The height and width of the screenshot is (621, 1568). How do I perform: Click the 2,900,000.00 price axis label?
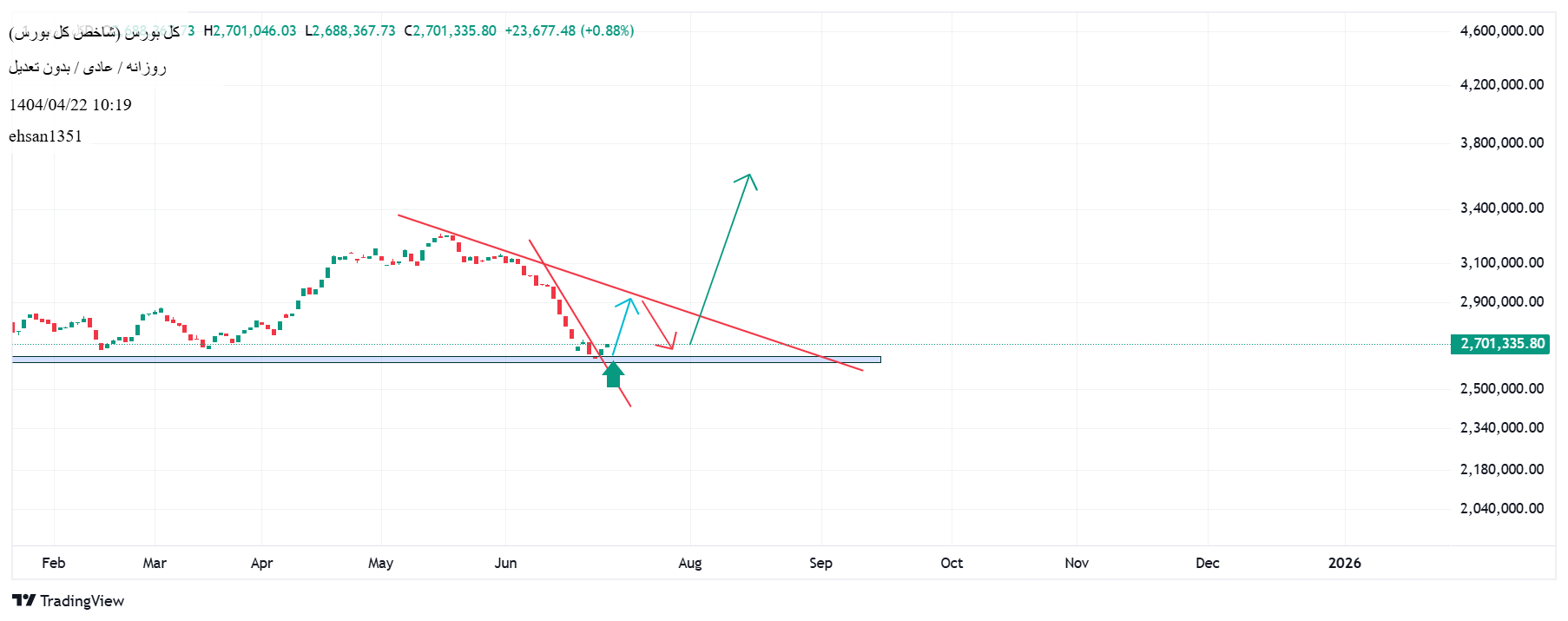pos(1502,301)
